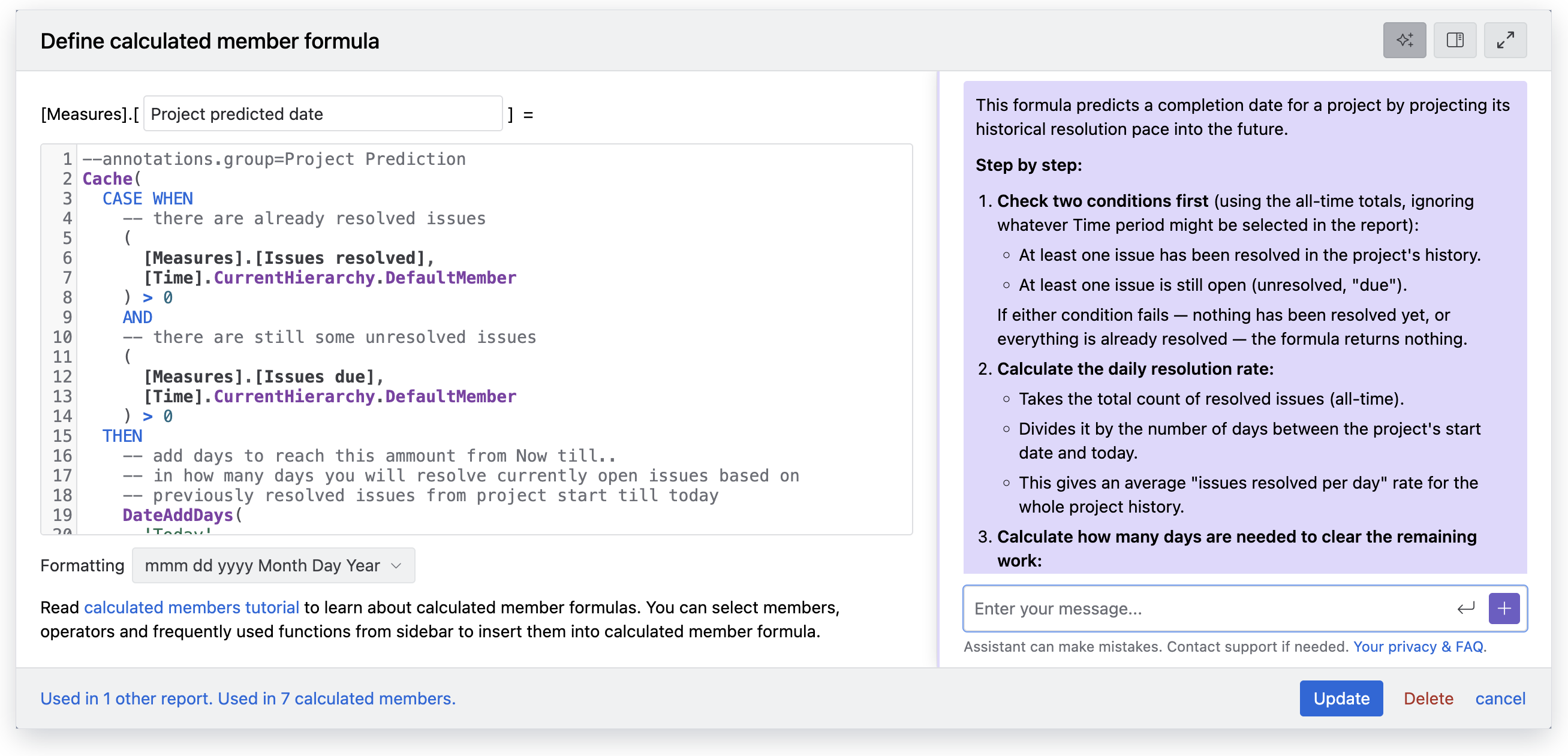Click CASE WHEN on line 3
Screen dimensions: 1568x756
(148, 198)
